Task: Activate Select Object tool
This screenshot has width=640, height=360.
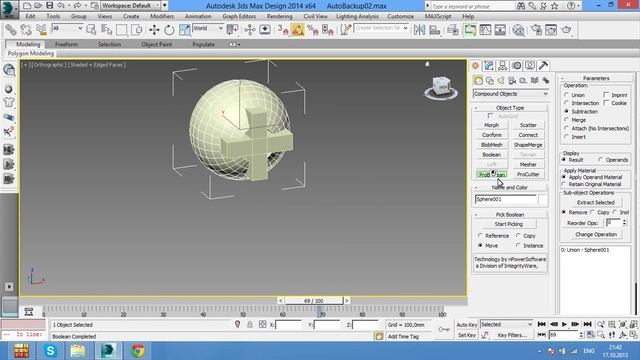Action: point(91,29)
